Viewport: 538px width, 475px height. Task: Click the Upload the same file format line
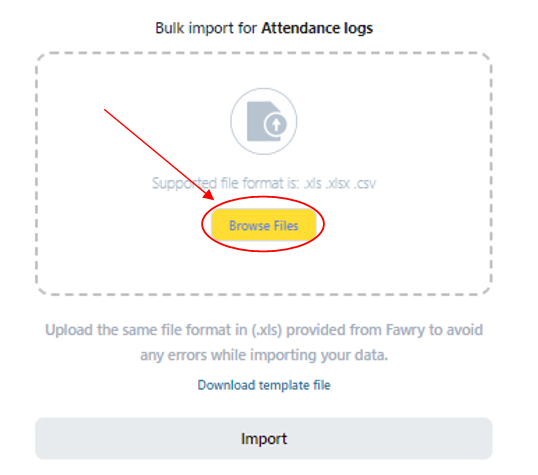click(264, 330)
